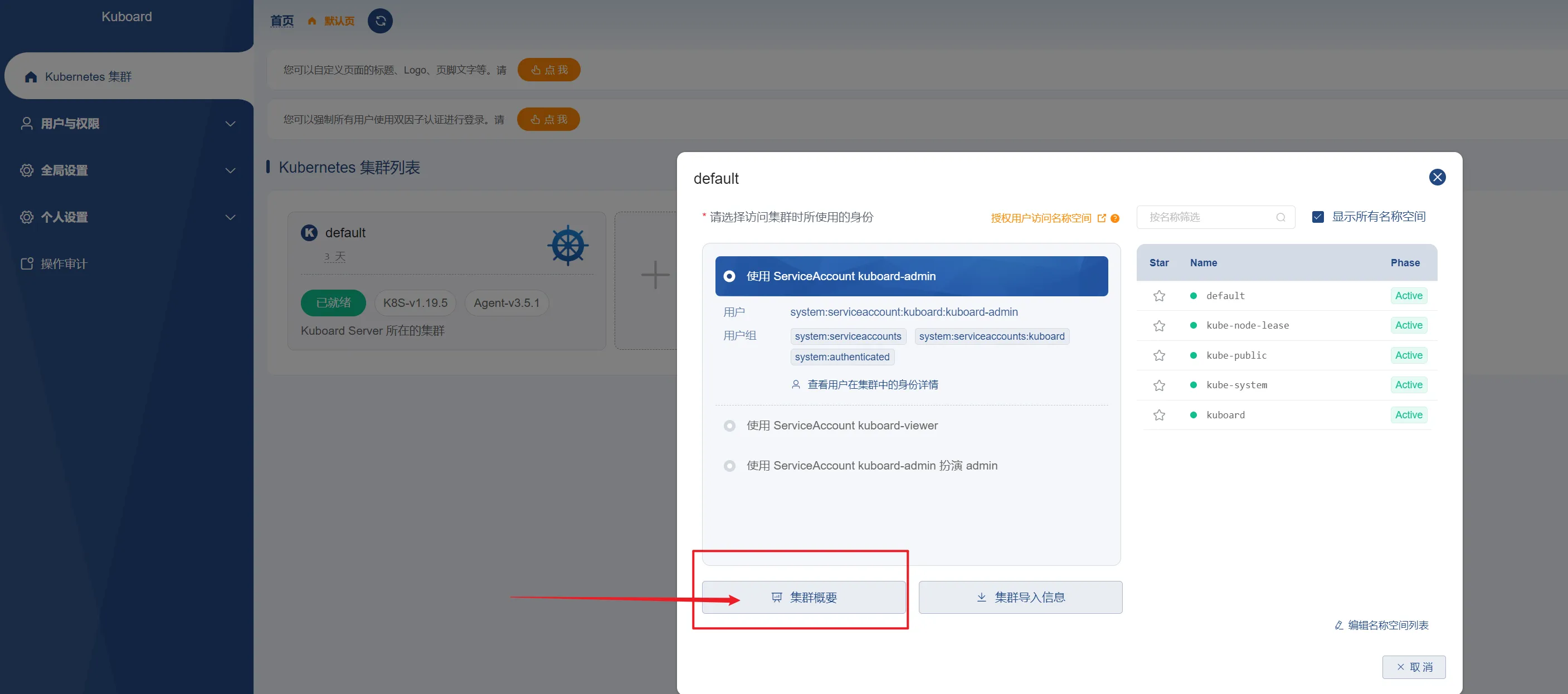Click the K8S-v1.19.5 version tag
This screenshot has width=1568, height=694.
click(x=415, y=303)
